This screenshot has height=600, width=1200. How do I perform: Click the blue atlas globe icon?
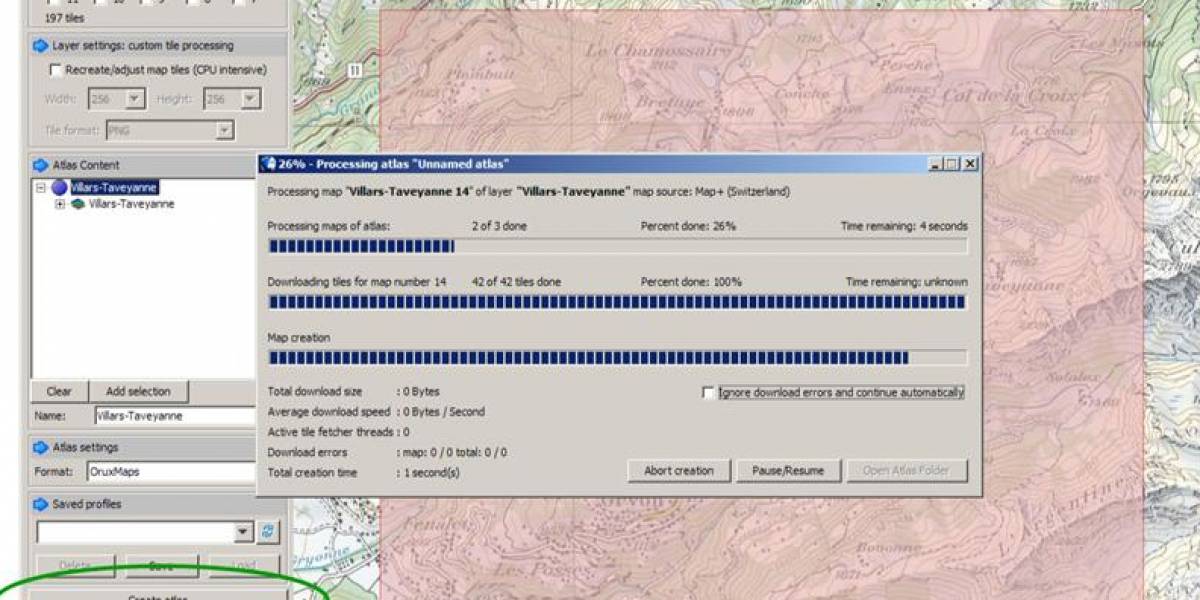click(59, 187)
